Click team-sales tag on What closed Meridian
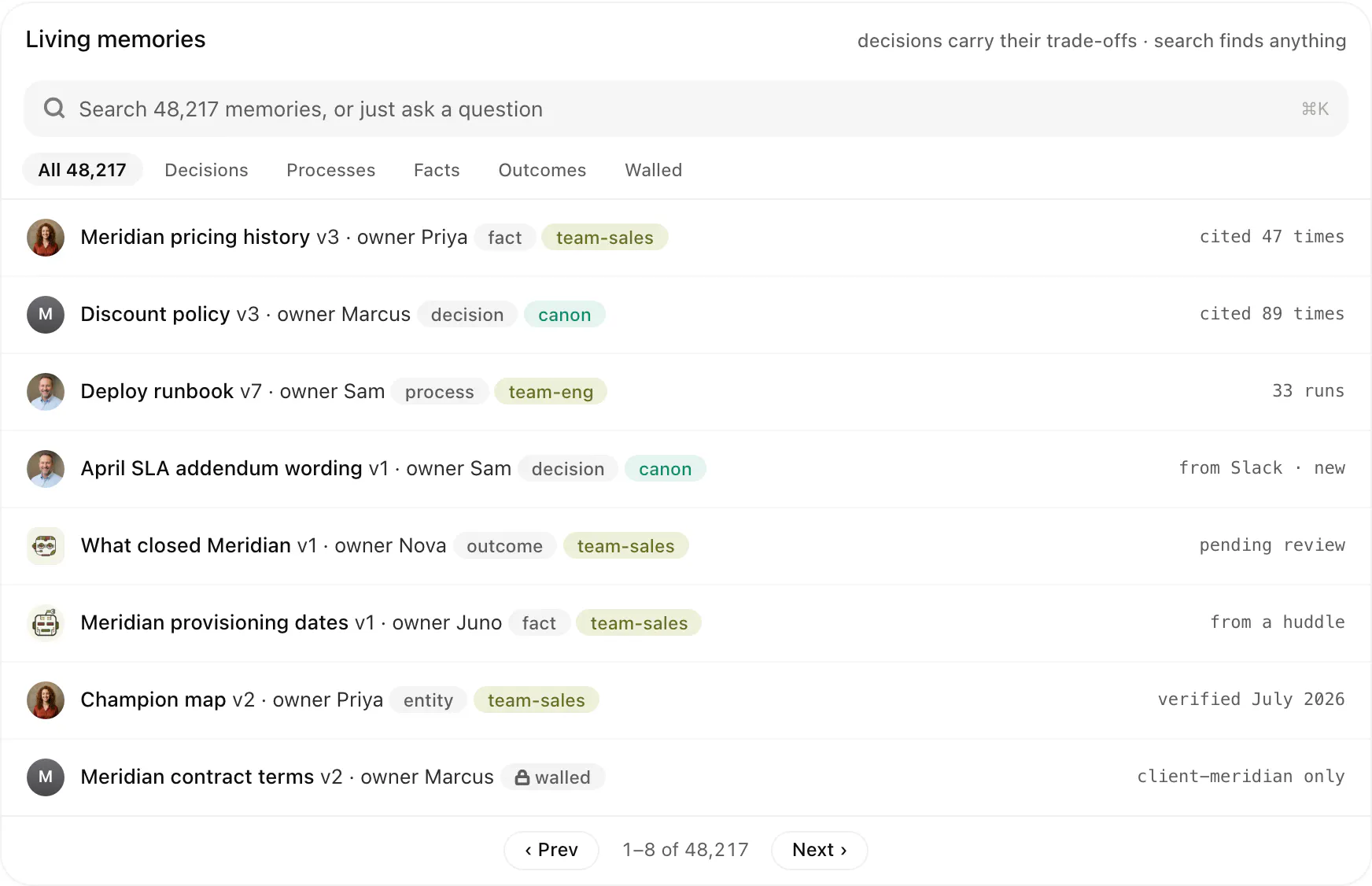This screenshot has height=886, width=1372. [x=626, y=546]
